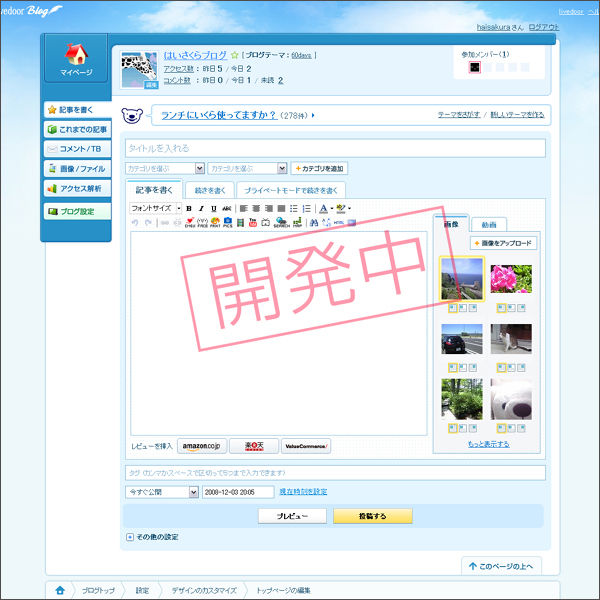Click the binoculars find icon
The image size is (600, 600).
314,222
